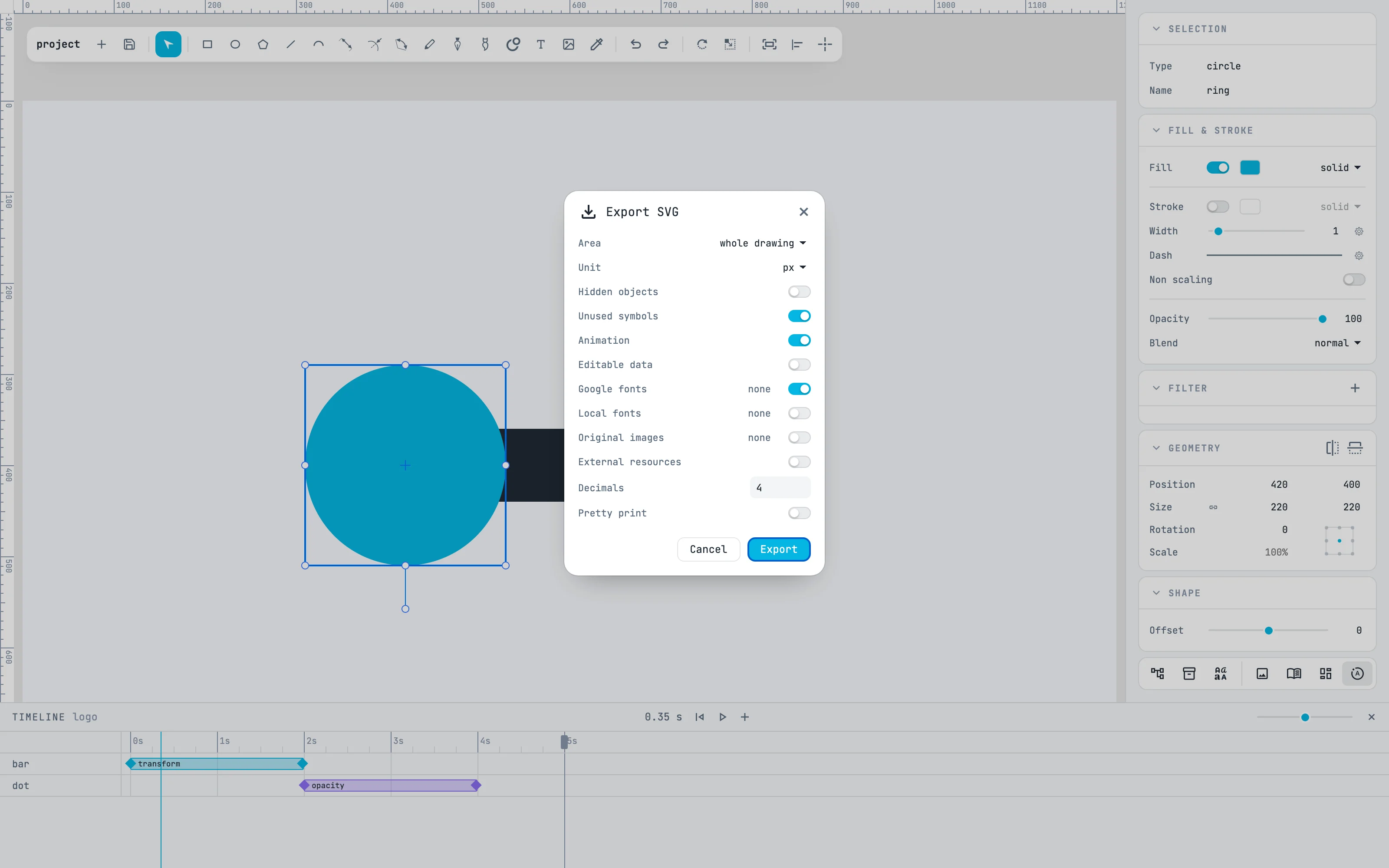The image size is (1389, 868).
Task: Select the opacity keyframe bar
Action: [390, 786]
